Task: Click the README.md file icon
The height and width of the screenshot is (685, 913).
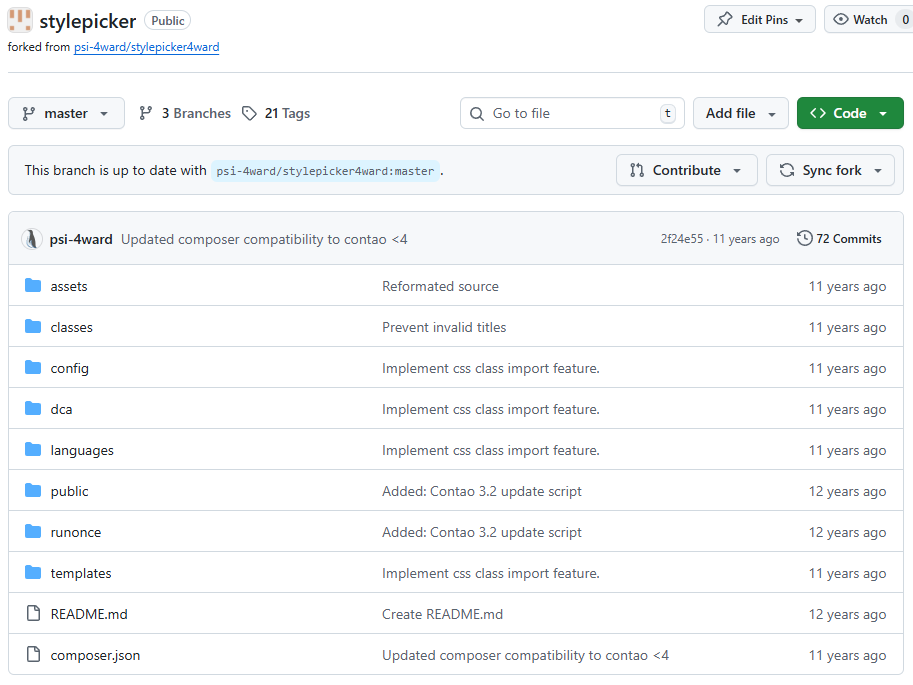Action: (33, 614)
